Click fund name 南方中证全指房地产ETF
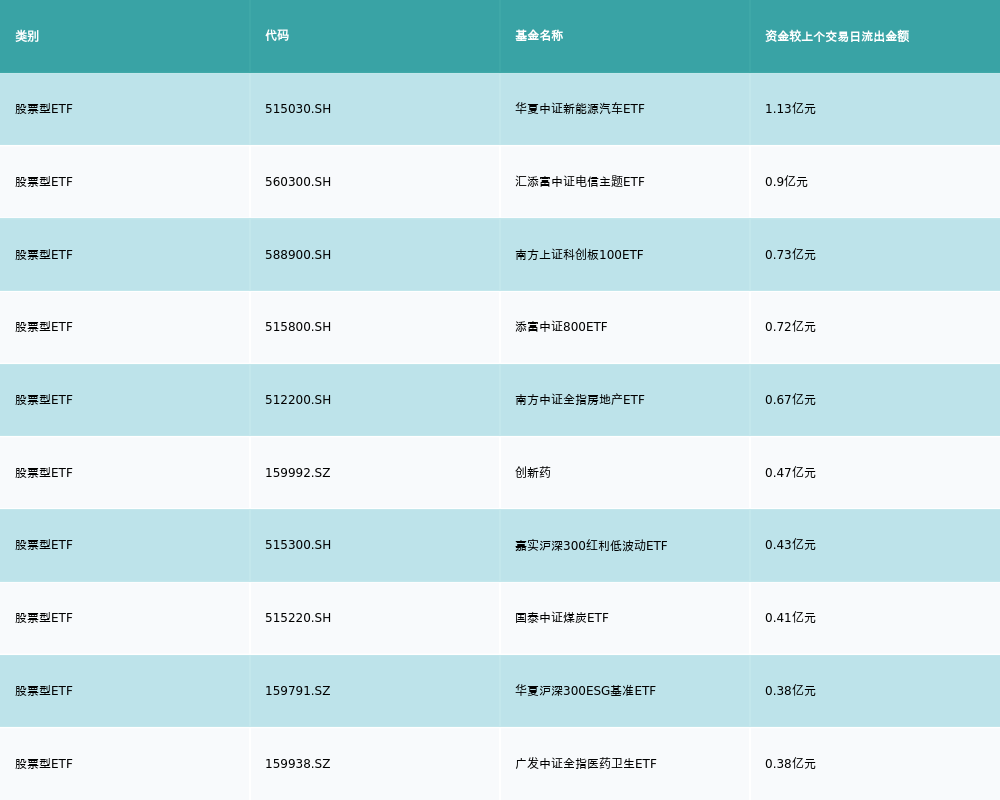Image resolution: width=1000 pixels, height=800 pixels. click(580, 400)
